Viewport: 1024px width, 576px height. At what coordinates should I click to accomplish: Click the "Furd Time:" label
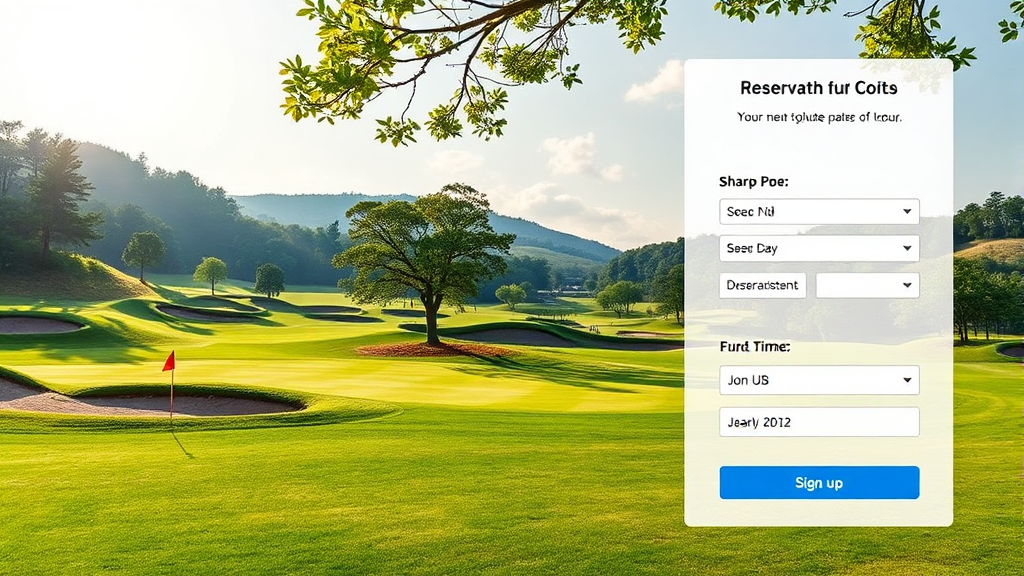pyautogui.click(x=755, y=347)
